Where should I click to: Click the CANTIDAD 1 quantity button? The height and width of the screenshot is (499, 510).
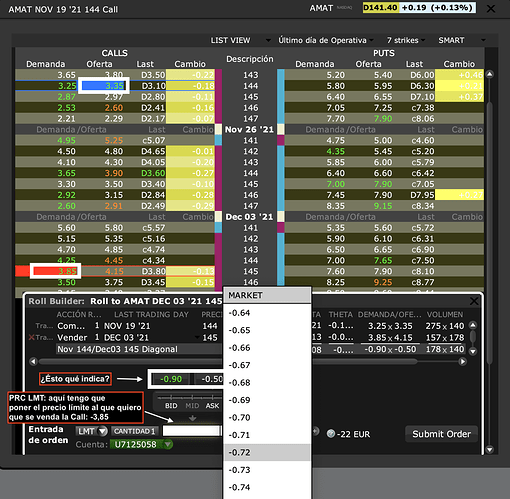coord(135,431)
